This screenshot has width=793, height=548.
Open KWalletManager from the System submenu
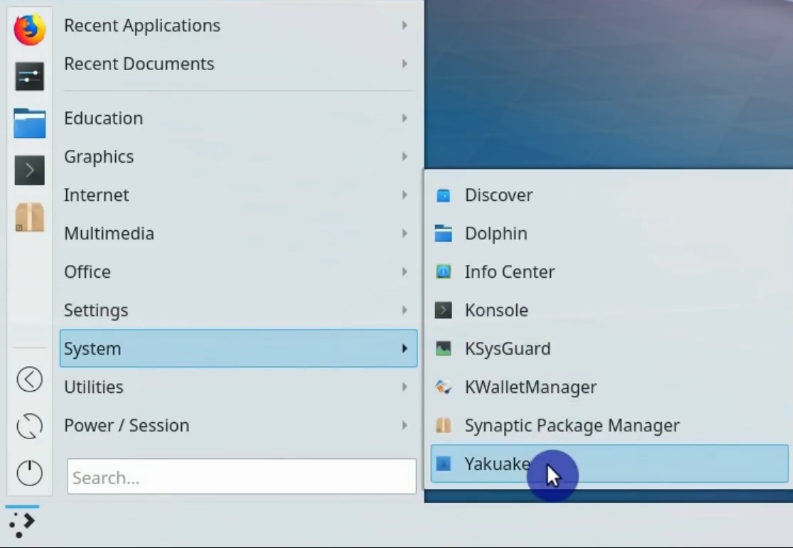pyautogui.click(x=609, y=387)
